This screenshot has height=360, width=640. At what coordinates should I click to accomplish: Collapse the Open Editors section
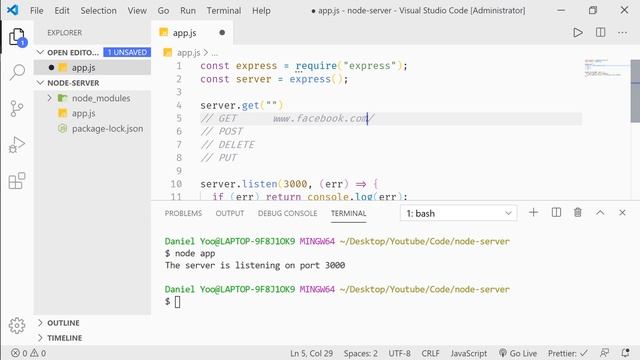pos(40,52)
